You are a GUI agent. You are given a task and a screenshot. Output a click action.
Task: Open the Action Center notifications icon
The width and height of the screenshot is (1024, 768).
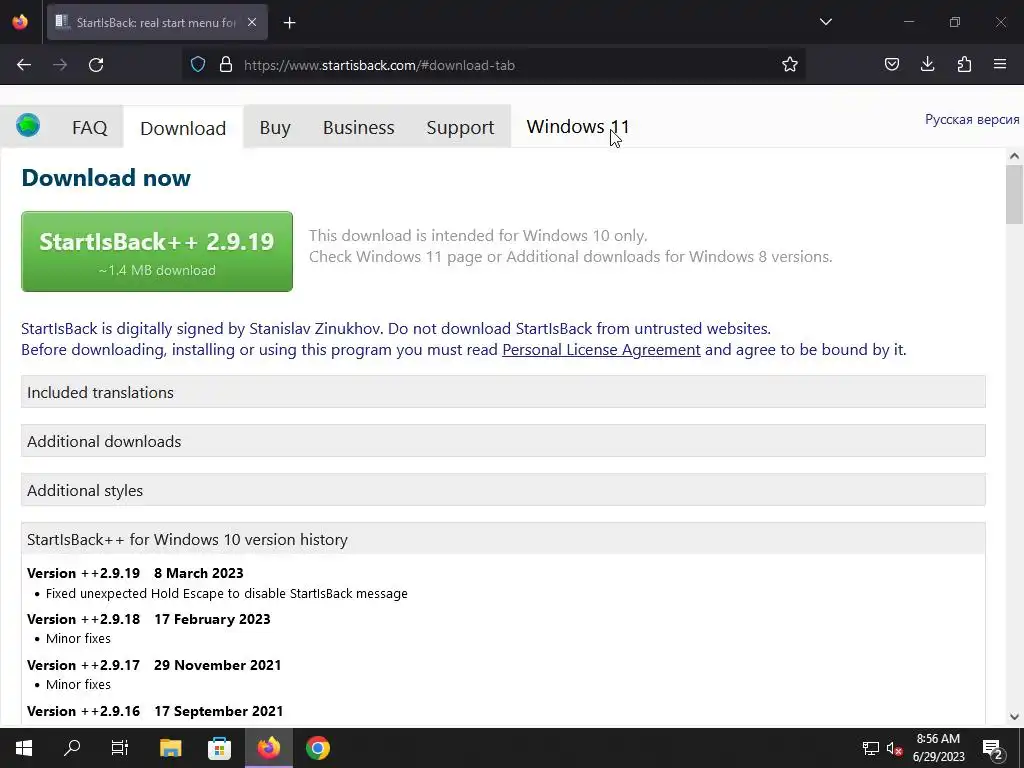pyautogui.click(x=993, y=748)
